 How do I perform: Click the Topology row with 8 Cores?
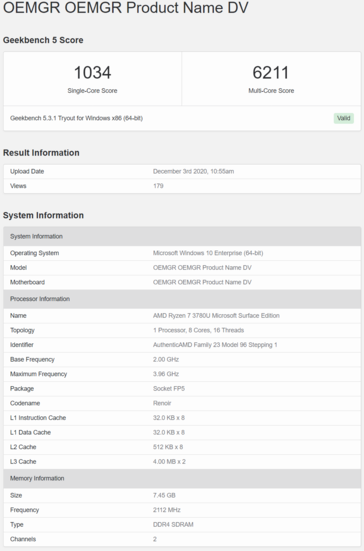pos(182,330)
